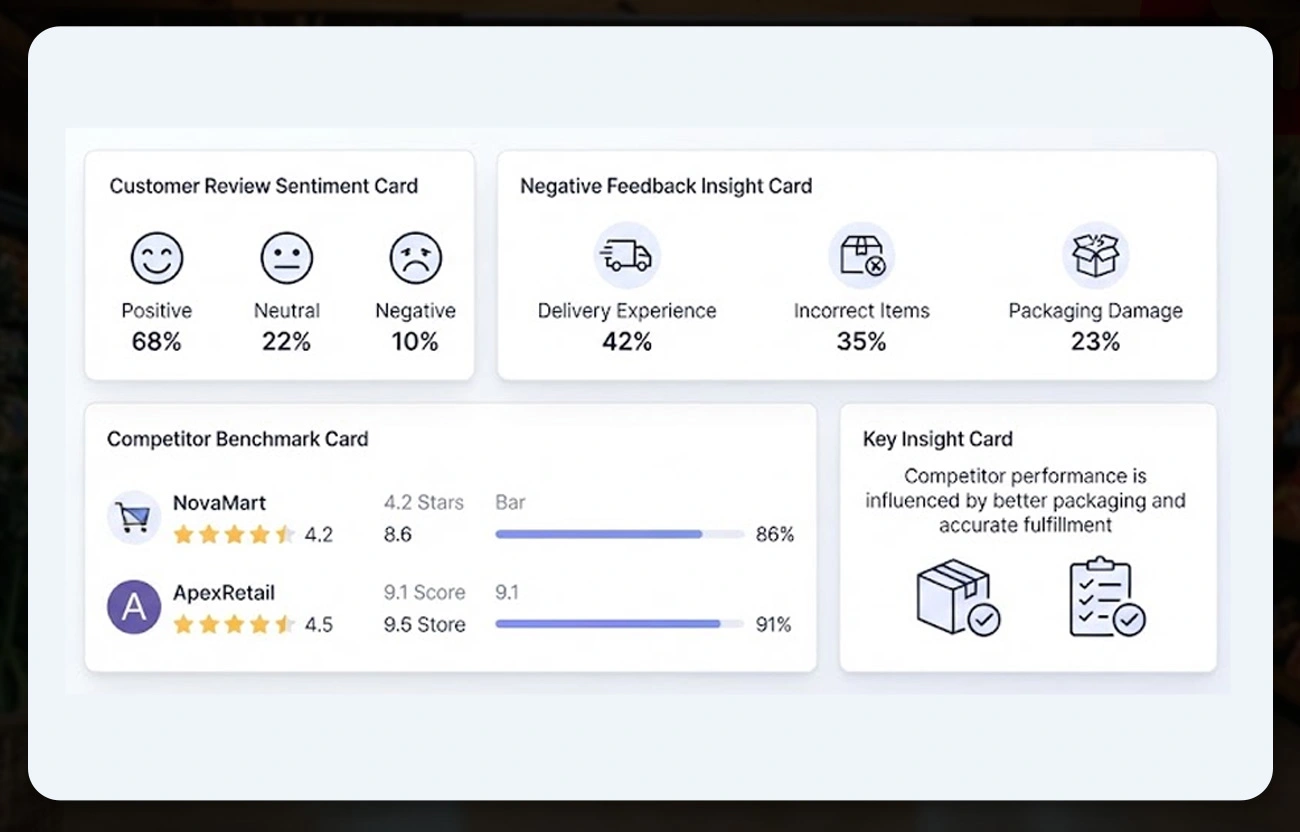Screen dimensions: 1300x832
Task: Click the clipboard checklist icon
Action: click(1107, 597)
